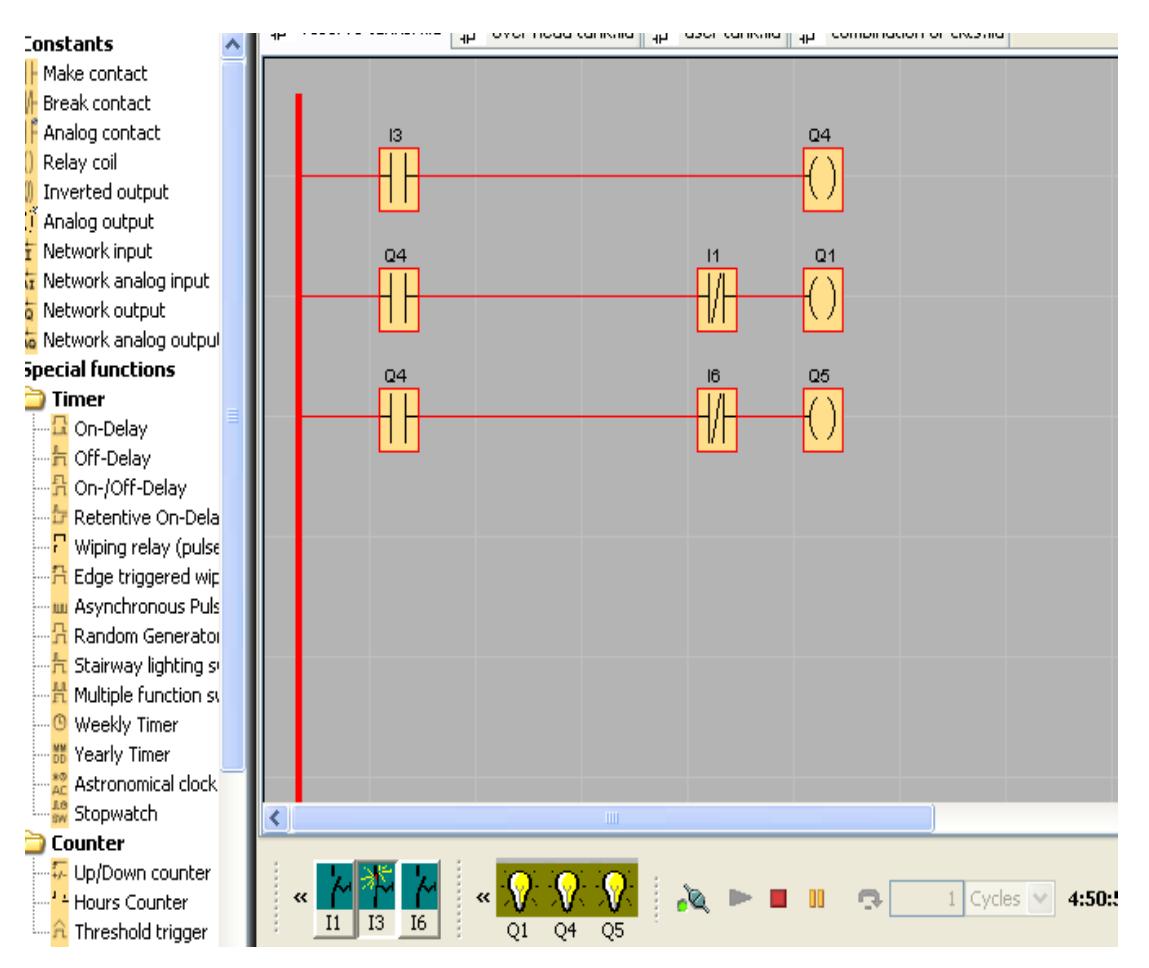Toggle simulation input switch I6
Screen dimensions: 1149x968
[x=419, y=898]
